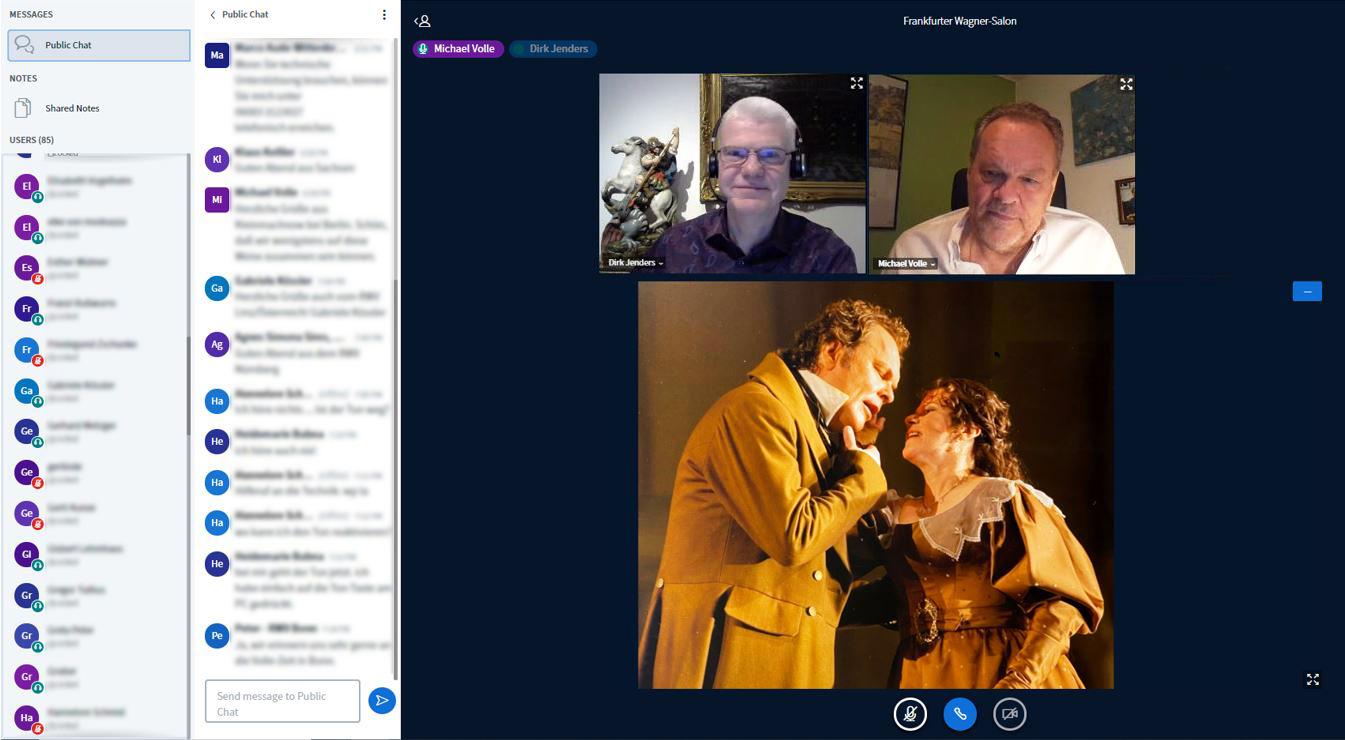Click the Mi avatar in the chat
The height and width of the screenshot is (740, 1345).
pyautogui.click(x=217, y=199)
